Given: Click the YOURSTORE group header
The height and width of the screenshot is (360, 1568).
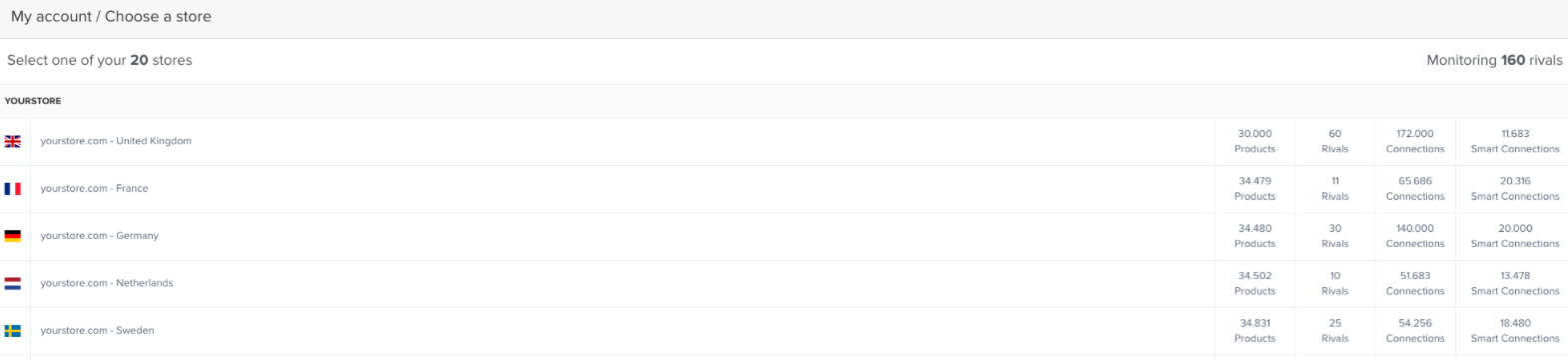Looking at the screenshot, I should pyautogui.click(x=33, y=101).
